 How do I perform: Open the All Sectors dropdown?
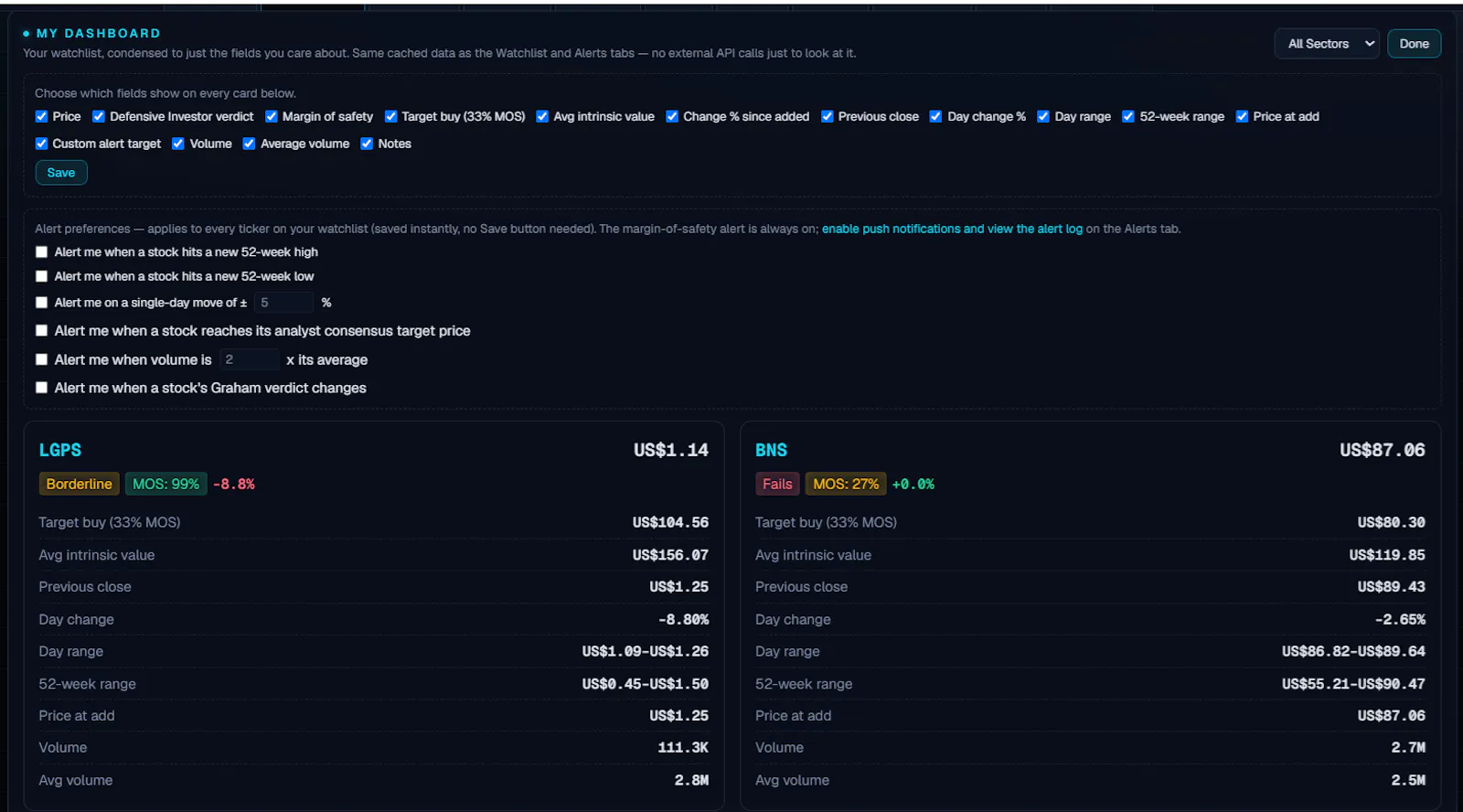pyautogui.click(x=1327, y=44)
